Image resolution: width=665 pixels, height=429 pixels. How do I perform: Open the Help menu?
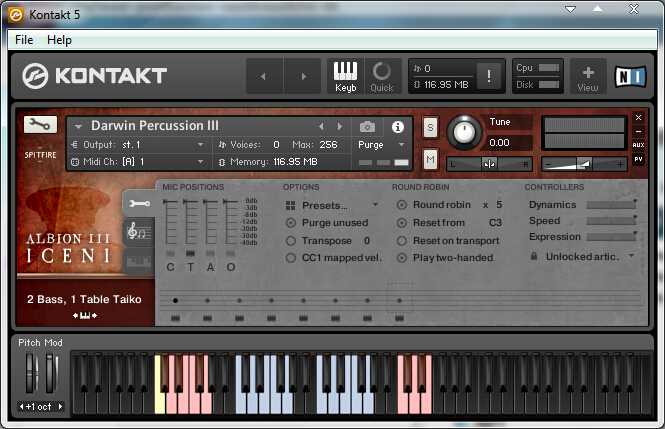[59, 40]
